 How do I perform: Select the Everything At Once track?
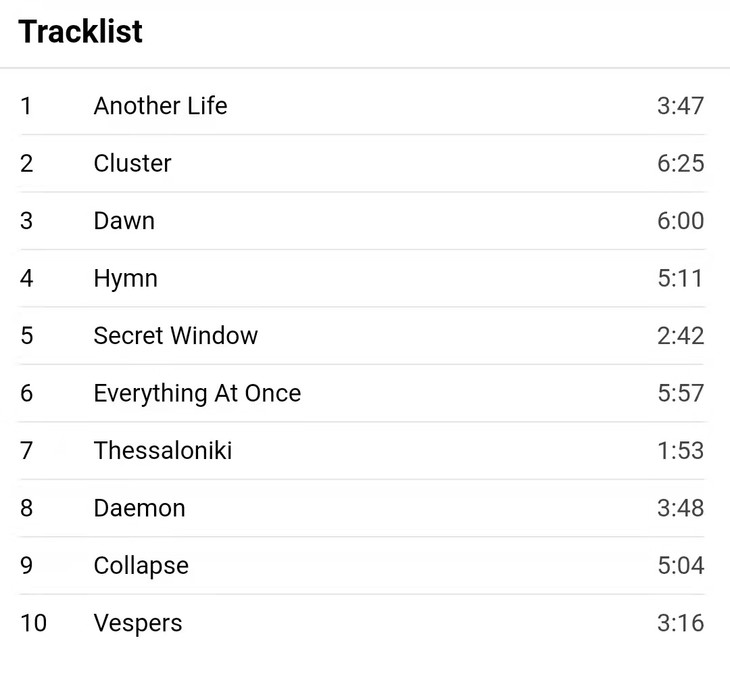coord(197,394)
